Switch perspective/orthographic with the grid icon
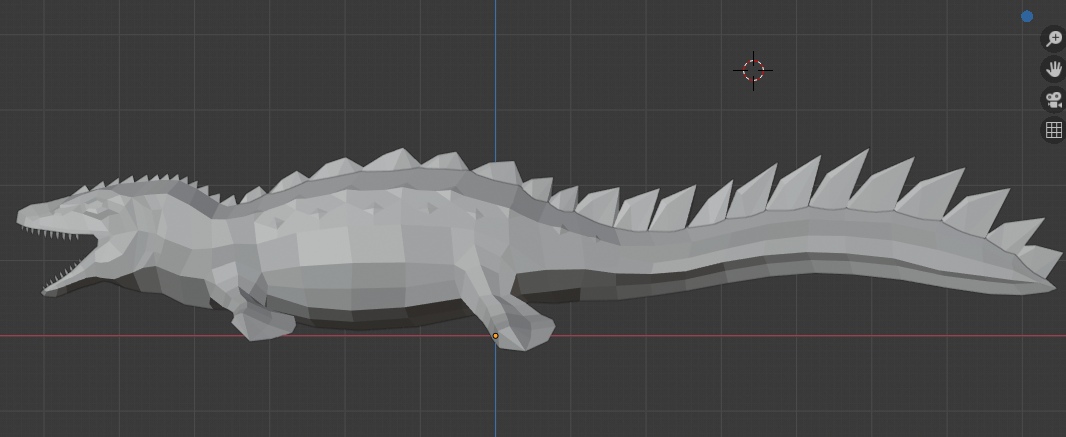Image resolution: width=1066 pixels, height=437 pixels. click(1054, 130)
